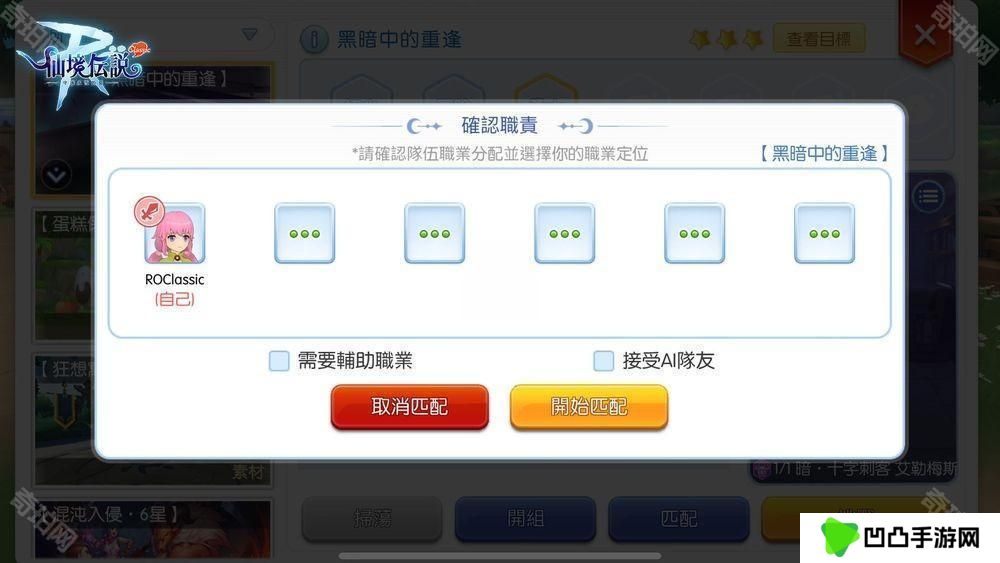Expand the dropdown arrow at top left
Screen dimensions: 1000x563
[x=250, y=34]
